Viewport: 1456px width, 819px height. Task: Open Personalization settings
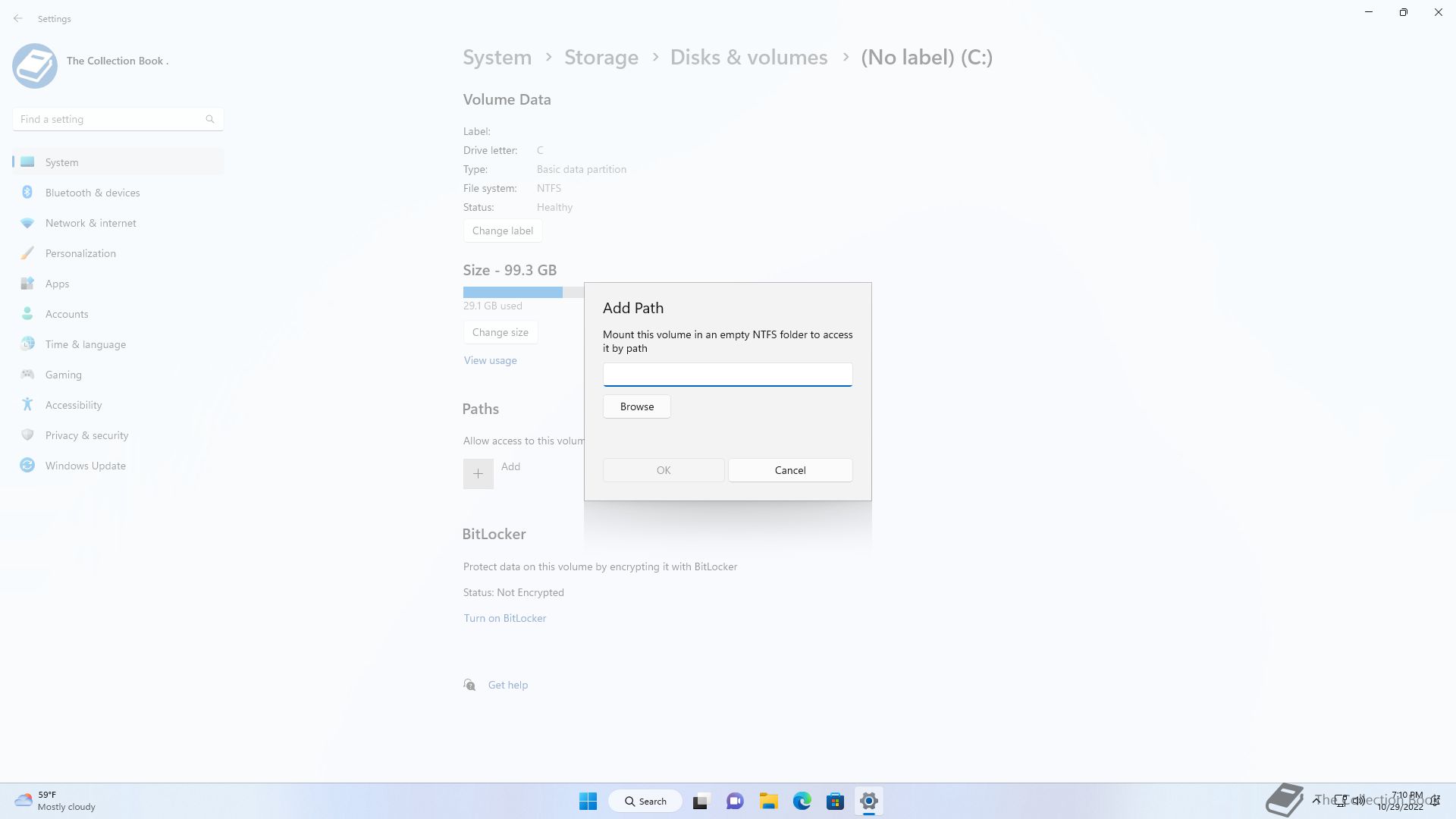point(118,253)
